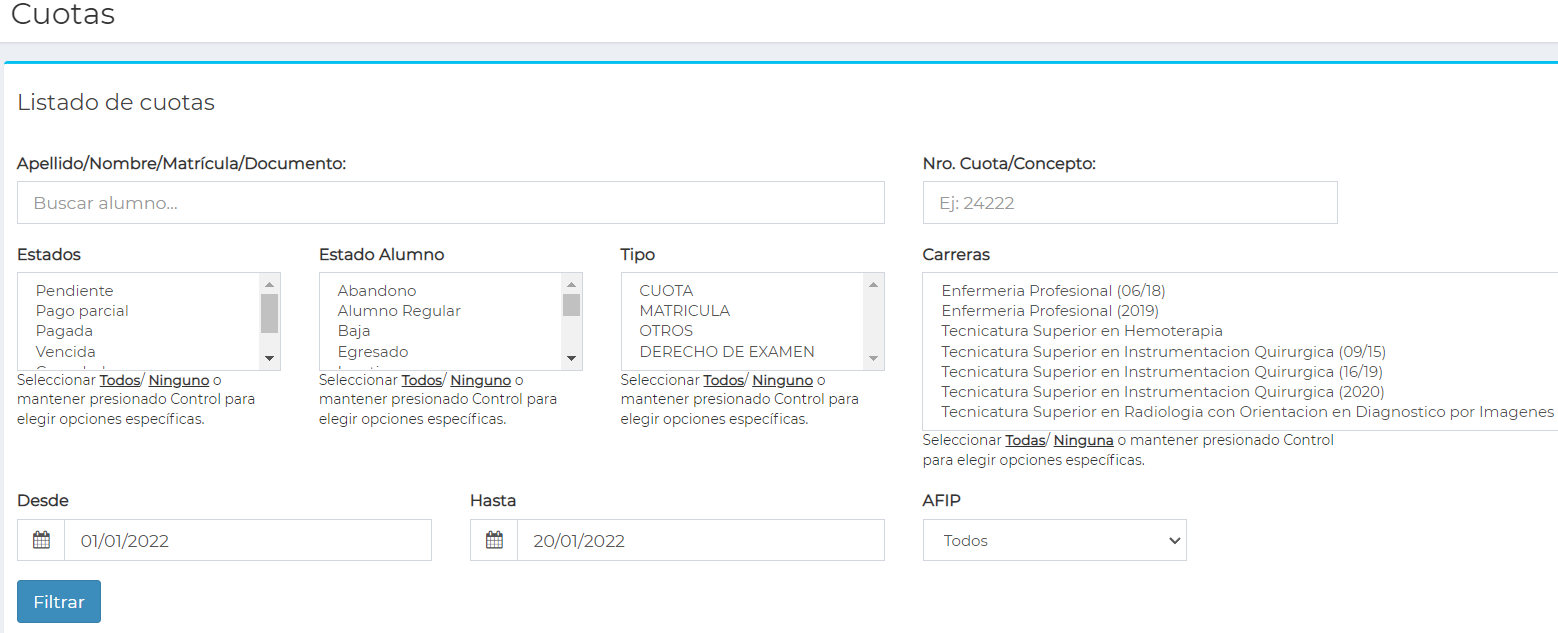Screen dimensions: 1558x633
Task: Click Todos link under Tipo
Action: (724, 380)
